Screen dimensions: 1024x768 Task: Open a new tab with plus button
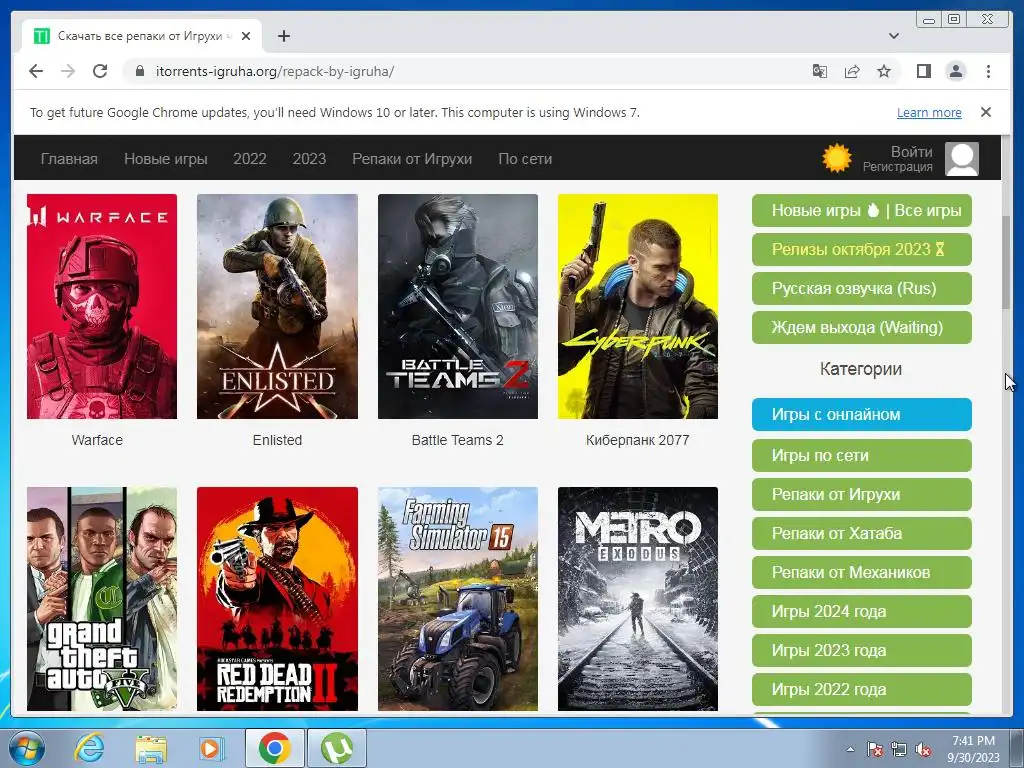pos(283,36)
